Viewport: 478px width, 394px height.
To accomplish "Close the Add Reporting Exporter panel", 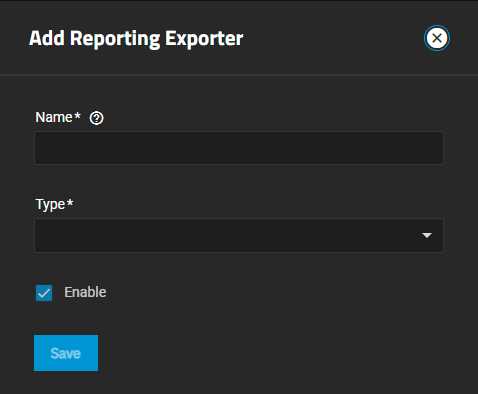I will 437,38.
